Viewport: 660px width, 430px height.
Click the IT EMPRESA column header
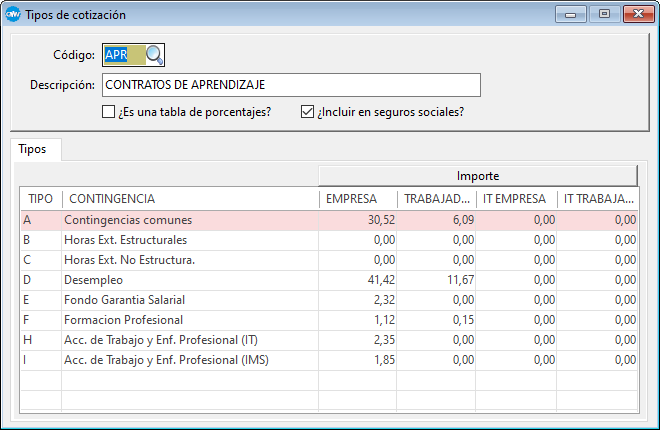(515, 199)
